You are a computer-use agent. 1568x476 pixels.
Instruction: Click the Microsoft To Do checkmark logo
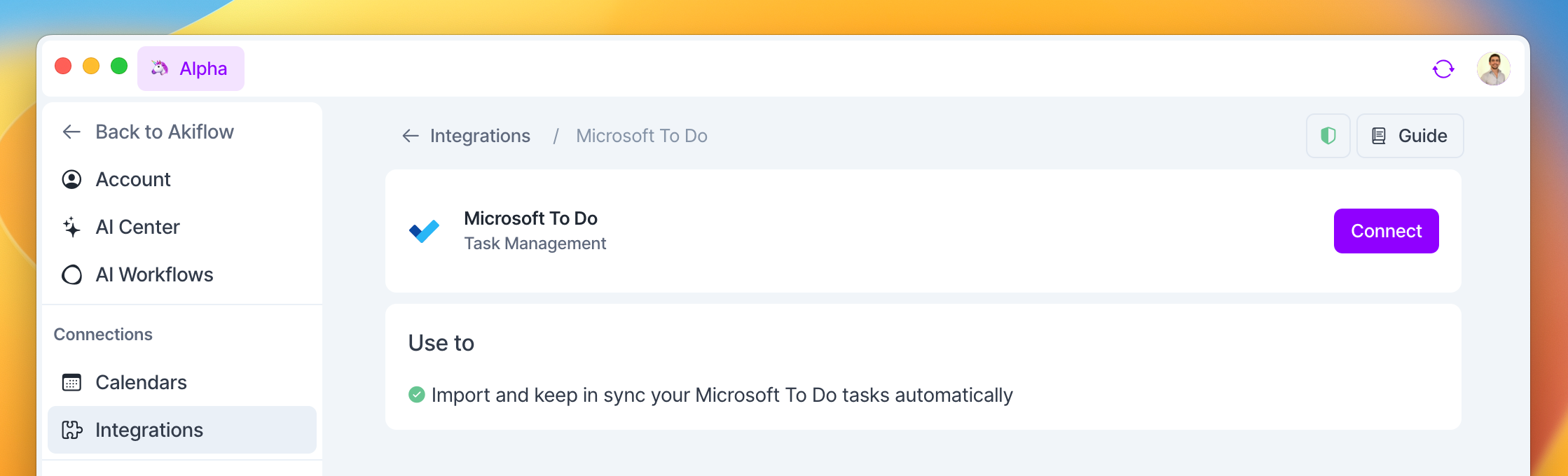coord(424,231)
